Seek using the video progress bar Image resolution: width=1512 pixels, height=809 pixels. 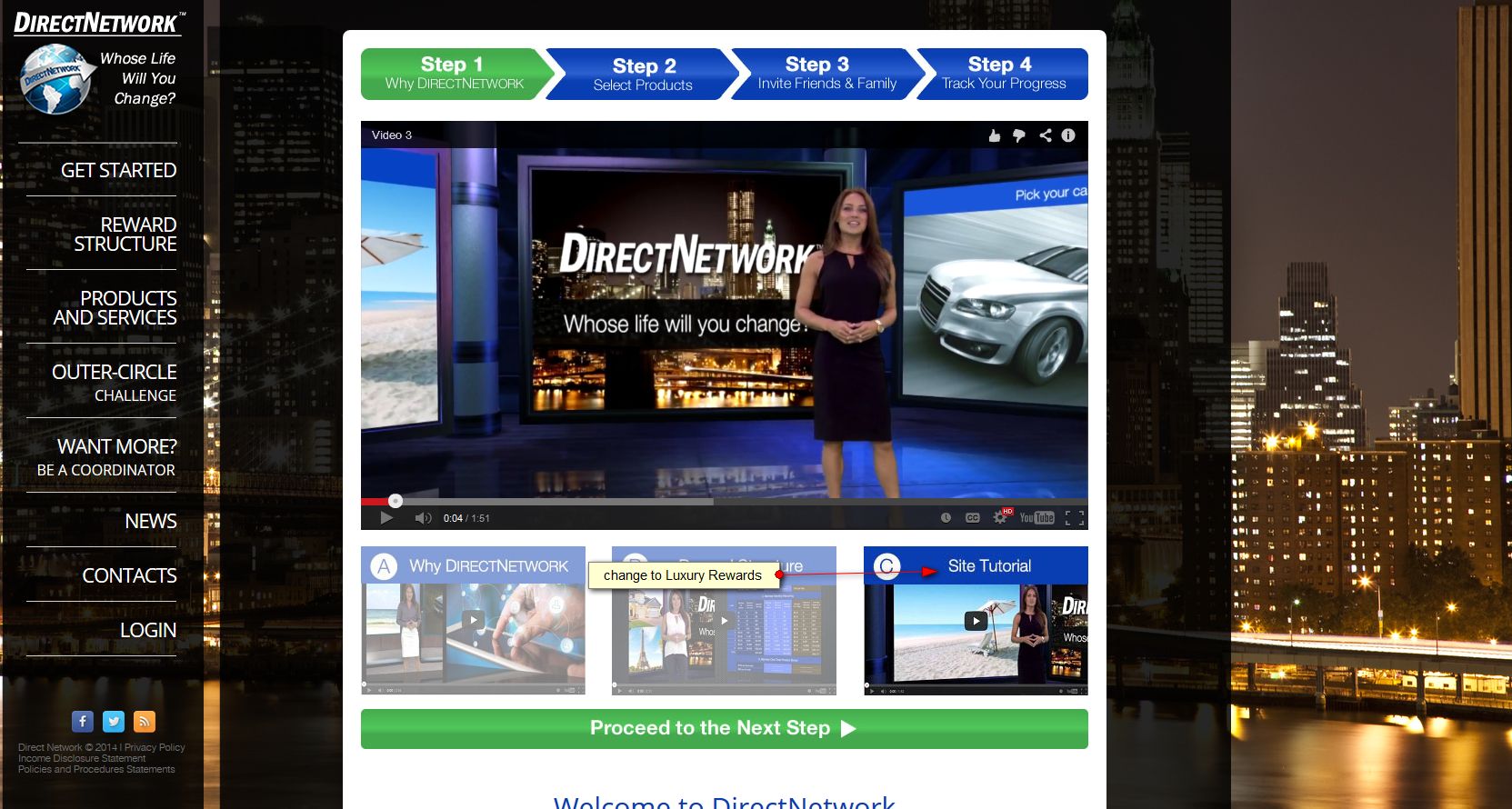724,501
